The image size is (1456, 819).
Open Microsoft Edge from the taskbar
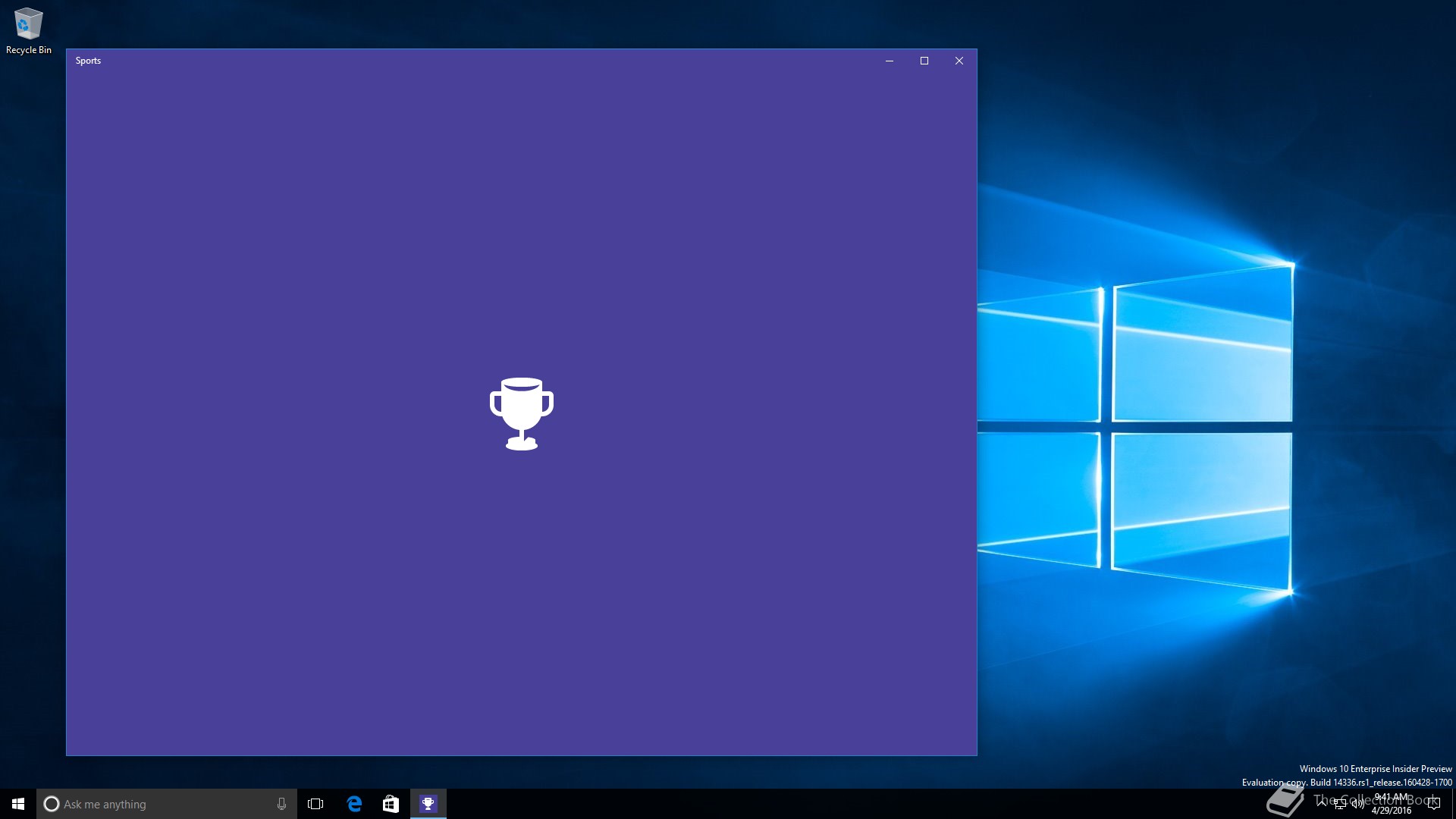pos(354,804)
